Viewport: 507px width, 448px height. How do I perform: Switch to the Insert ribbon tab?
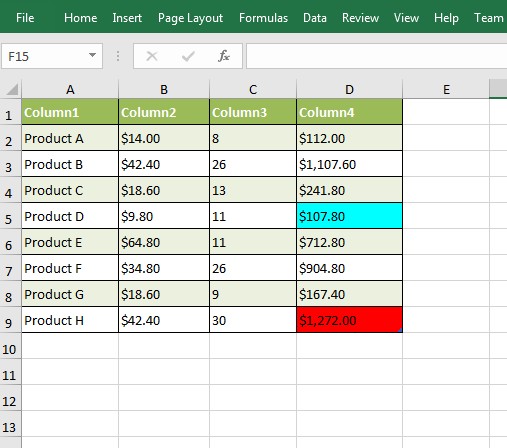point(127,18)
